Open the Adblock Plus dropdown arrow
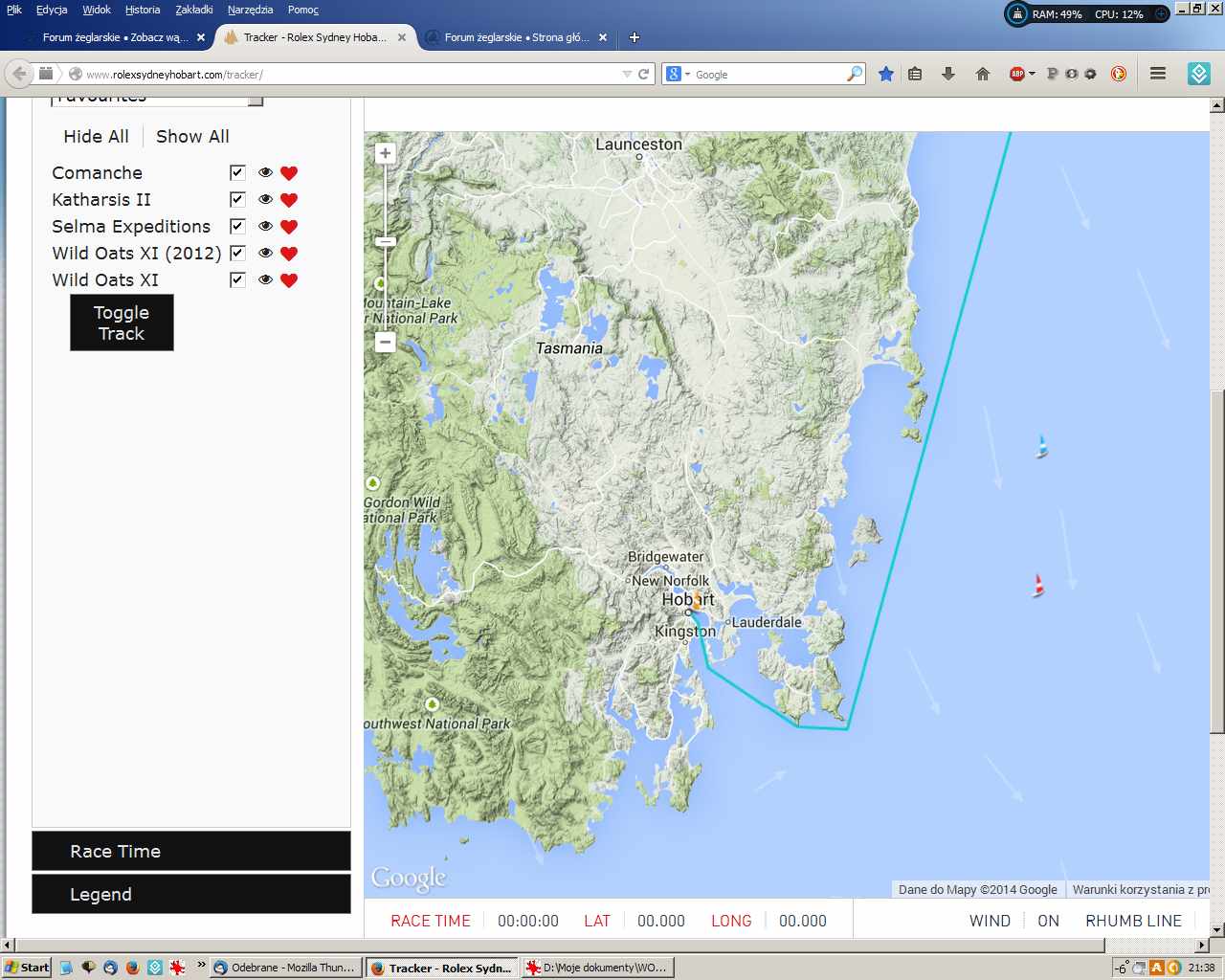This screenshot has height=980, width=1225. tap(1032, 74)
